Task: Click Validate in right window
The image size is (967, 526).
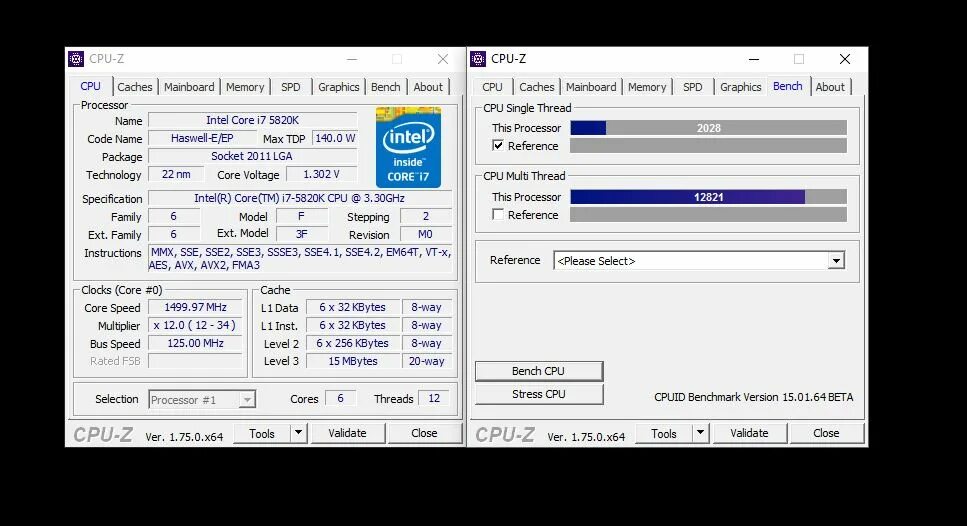Action: (x=749, y=434)
